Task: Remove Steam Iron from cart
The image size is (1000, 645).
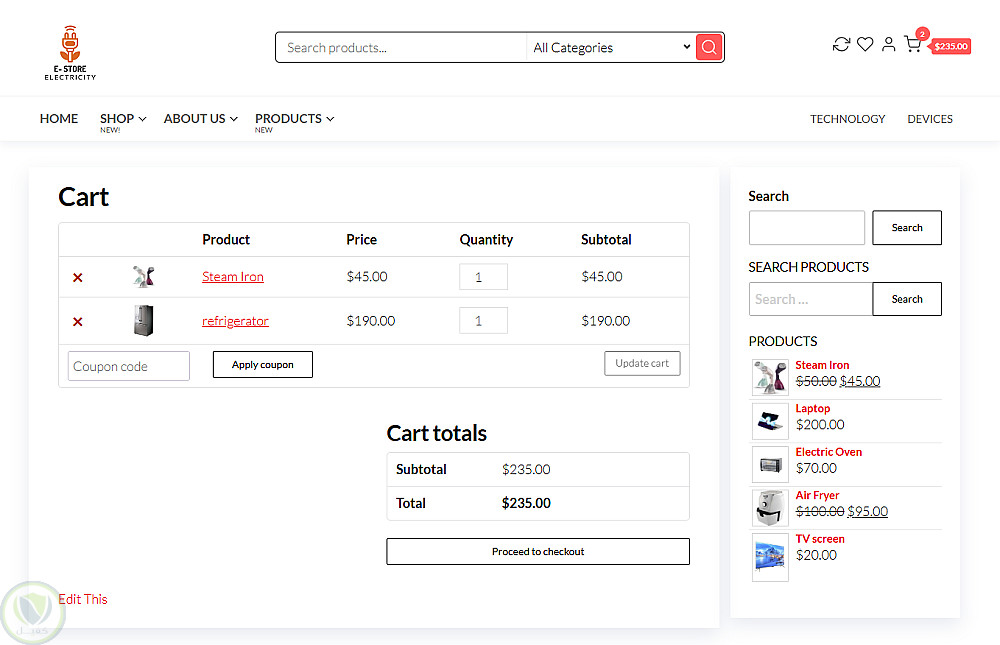Action: click(x=78, y=278)
